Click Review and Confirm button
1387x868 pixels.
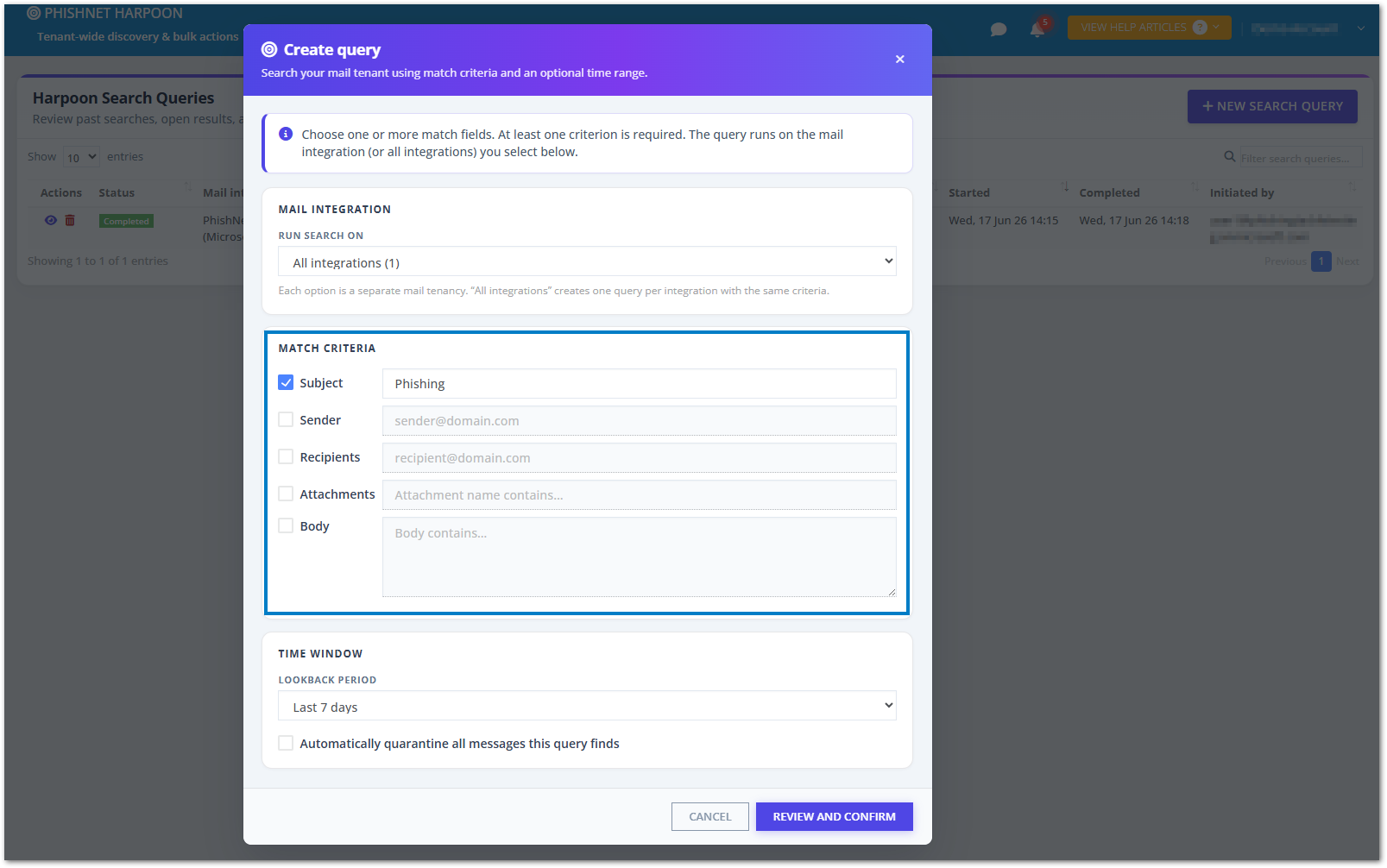[834, 816]
